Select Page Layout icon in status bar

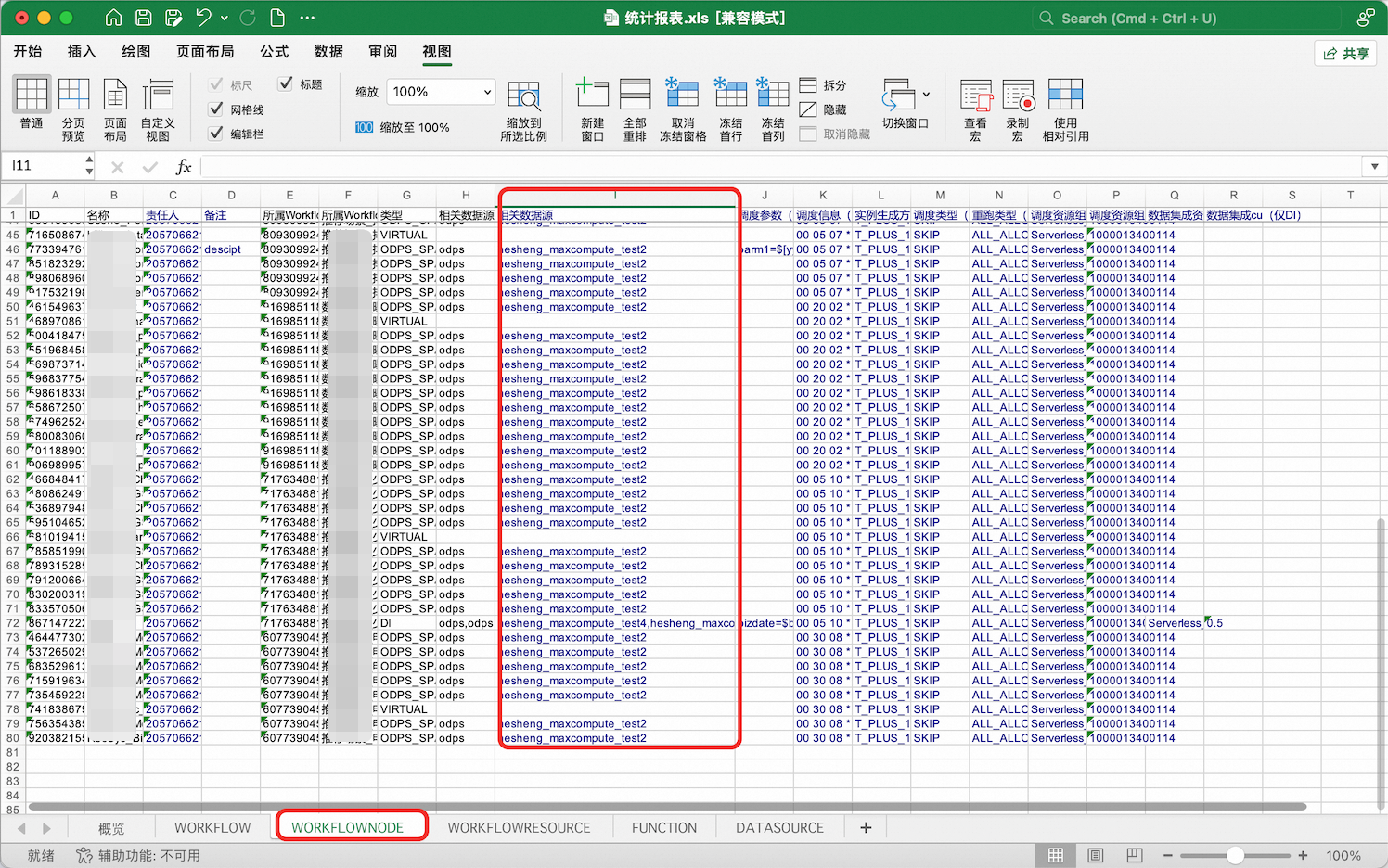(x=1096, y=855)
